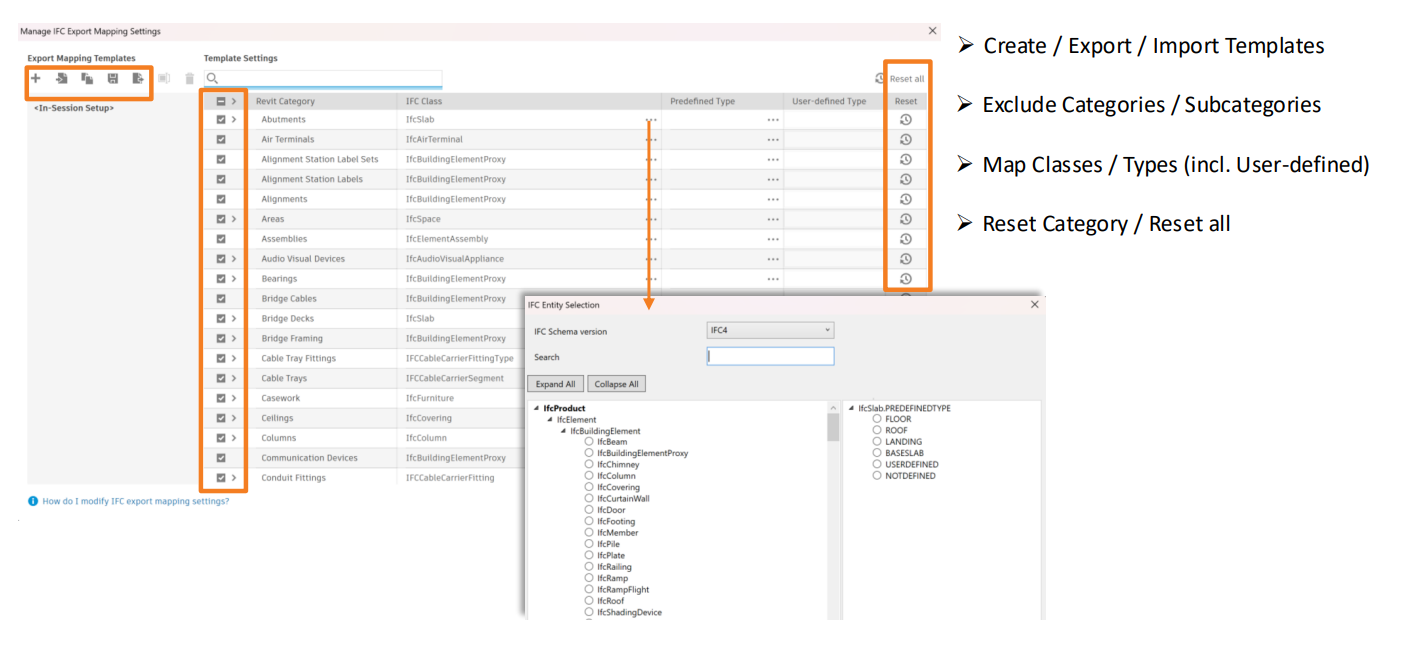Click the Reset all button
This screenshot has width=1411, height=653.
pyautogui.click(x=899, y=79)
